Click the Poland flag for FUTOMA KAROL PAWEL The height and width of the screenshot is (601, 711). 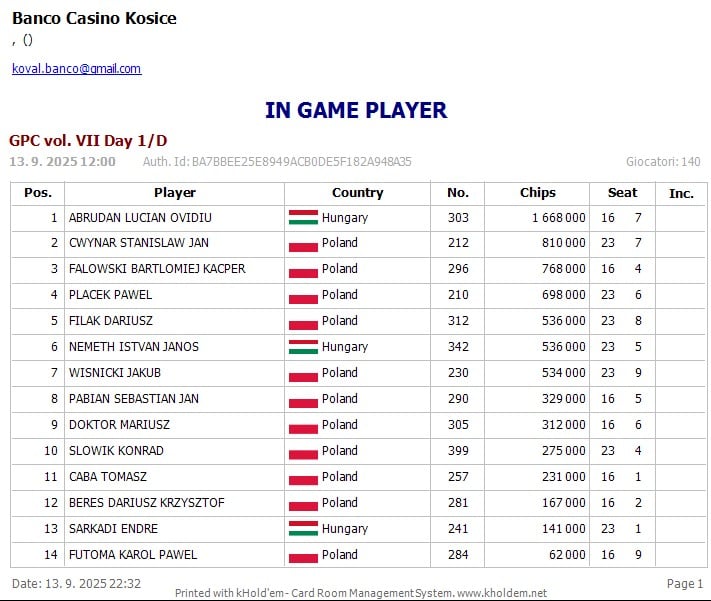pos(303,555)
